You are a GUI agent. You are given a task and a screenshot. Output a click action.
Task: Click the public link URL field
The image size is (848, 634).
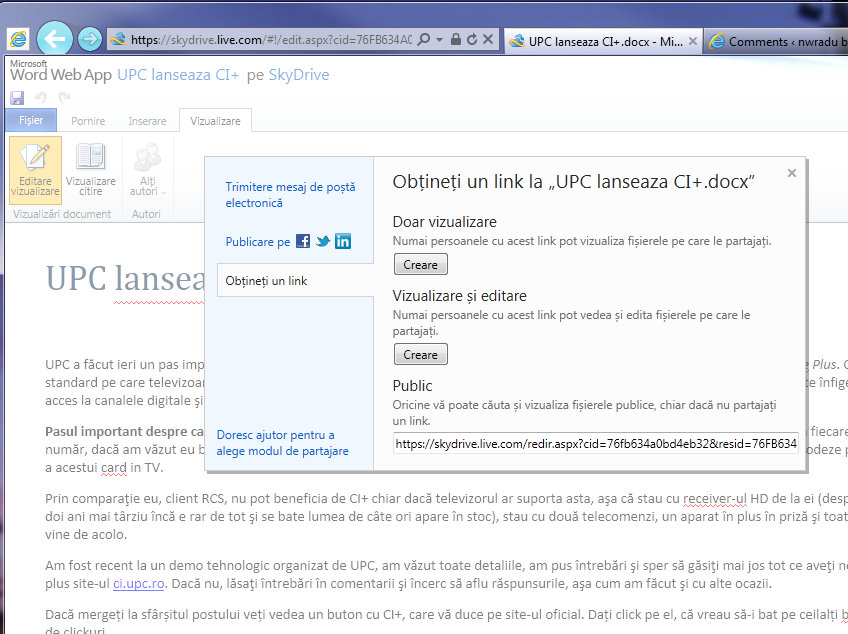coord(595,444)
